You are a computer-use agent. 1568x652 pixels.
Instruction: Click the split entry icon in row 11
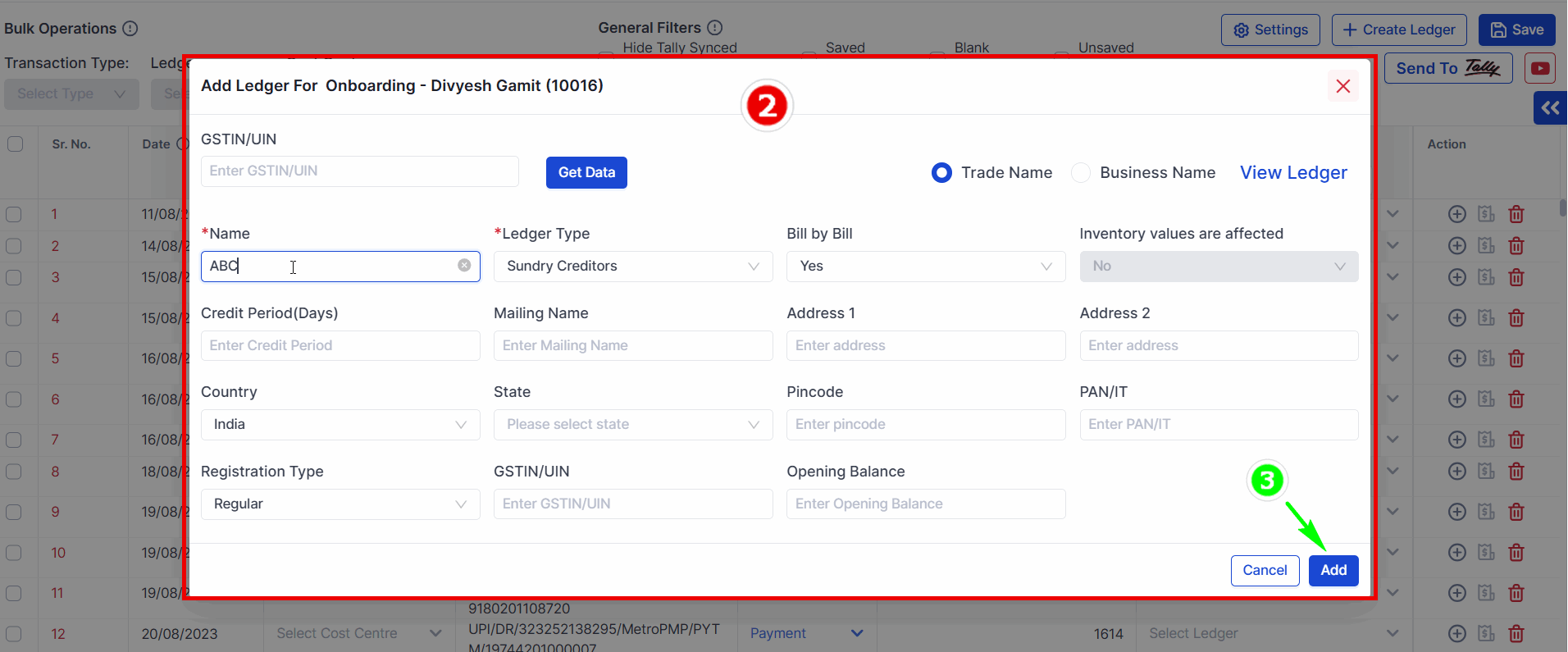click(x=1486, y=592)
